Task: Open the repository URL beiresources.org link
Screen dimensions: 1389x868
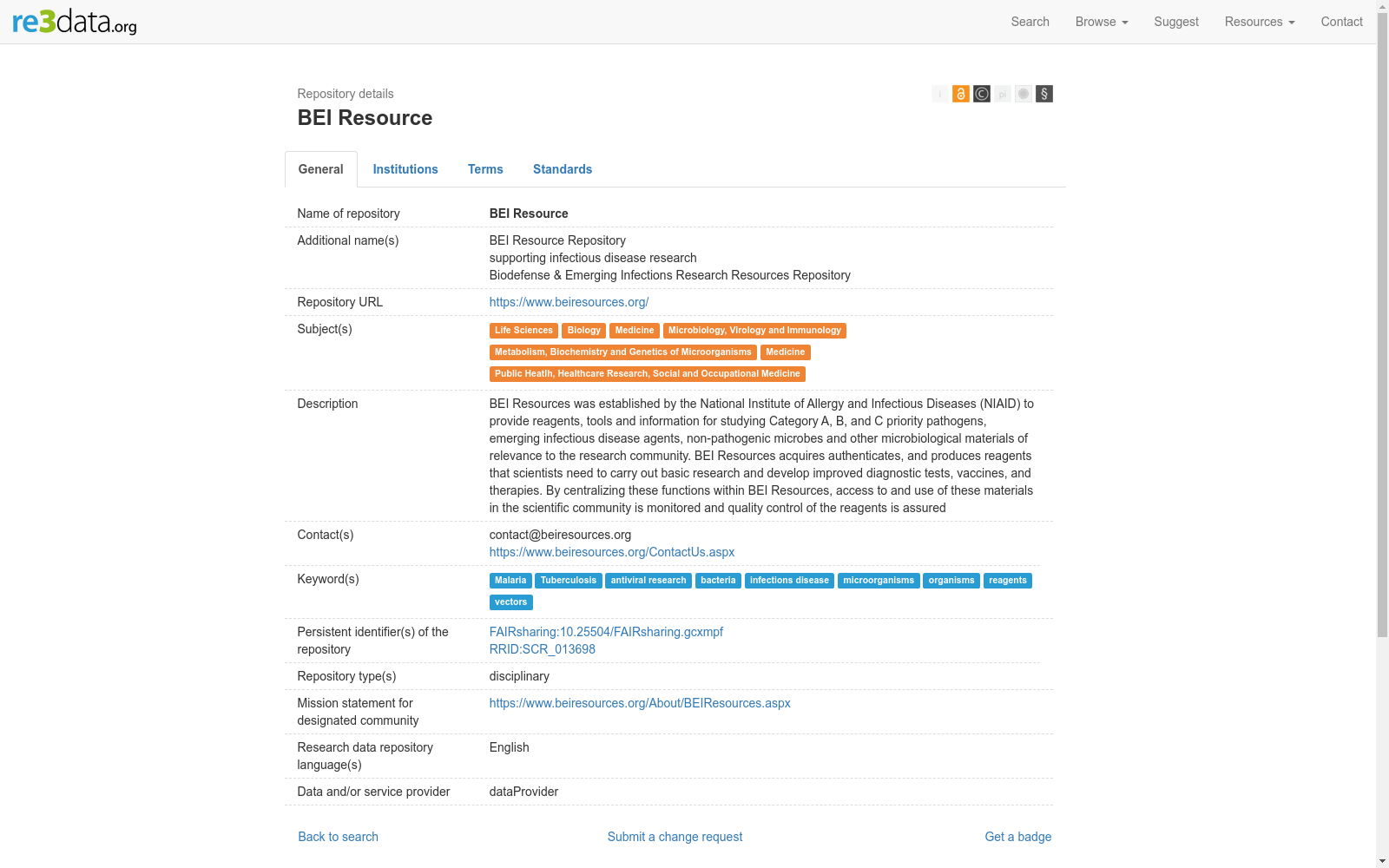Action: 569,302
